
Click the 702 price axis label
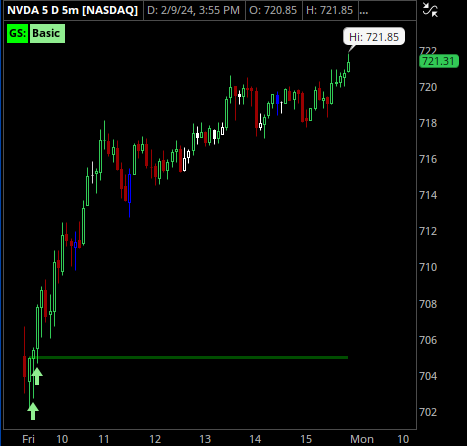428,412
